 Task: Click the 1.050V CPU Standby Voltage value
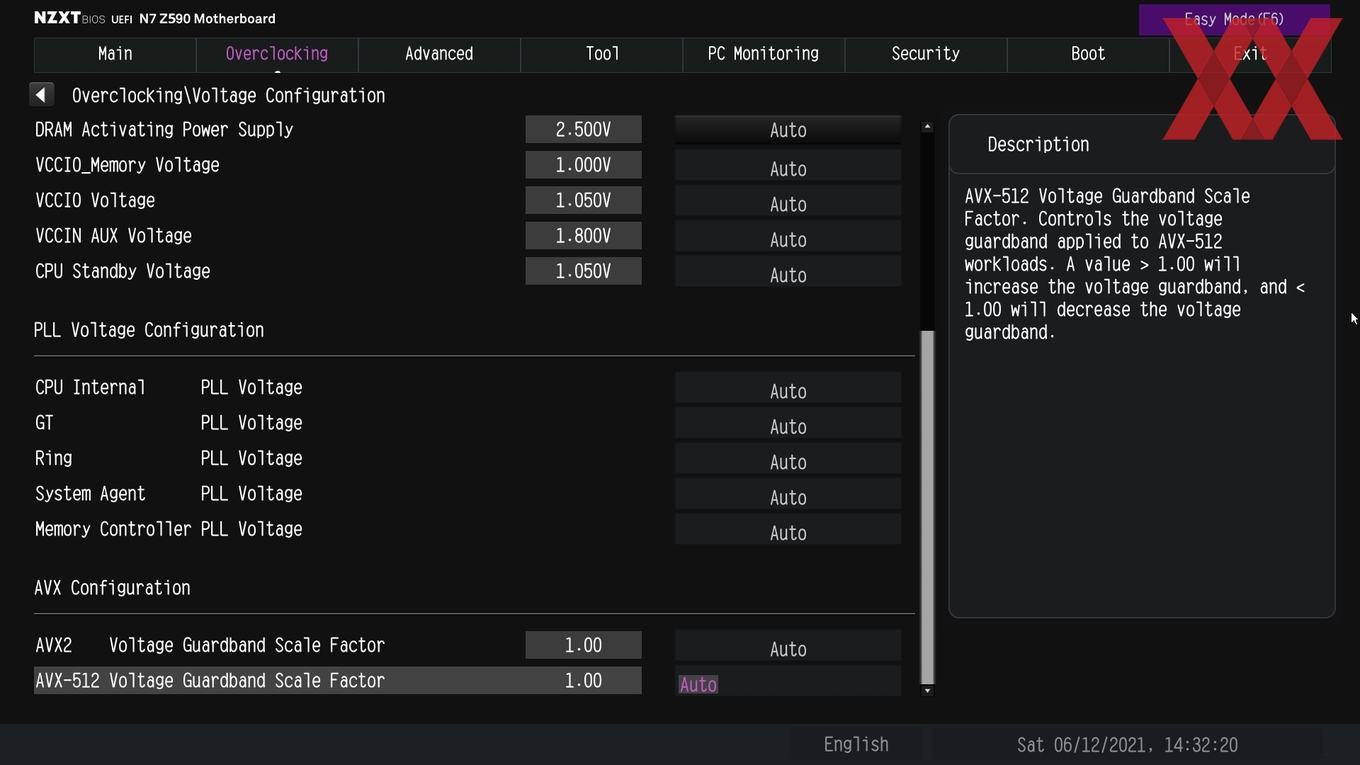coord(583,272)
